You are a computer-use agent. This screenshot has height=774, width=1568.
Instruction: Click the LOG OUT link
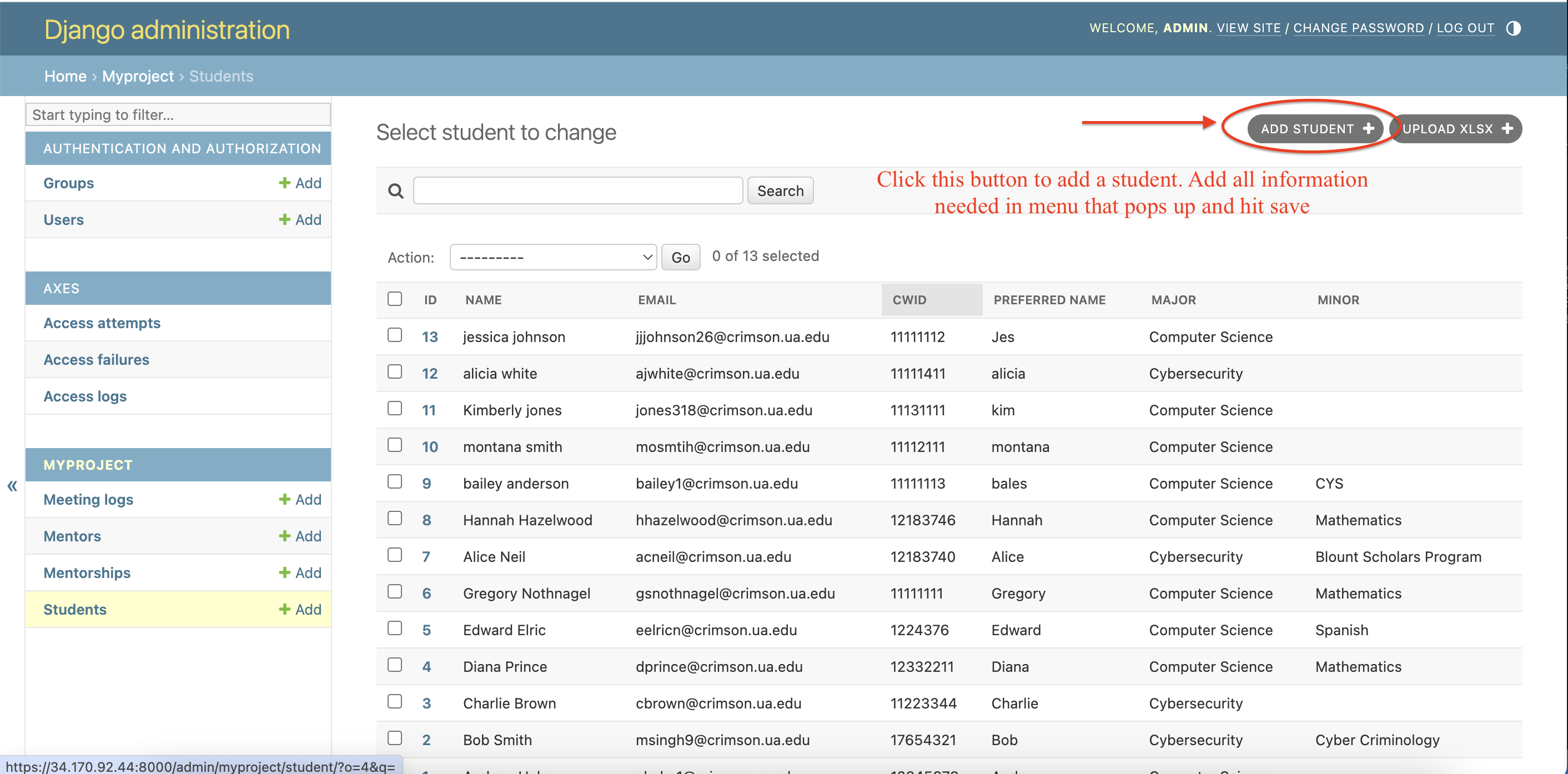(x=1465, y=28)
